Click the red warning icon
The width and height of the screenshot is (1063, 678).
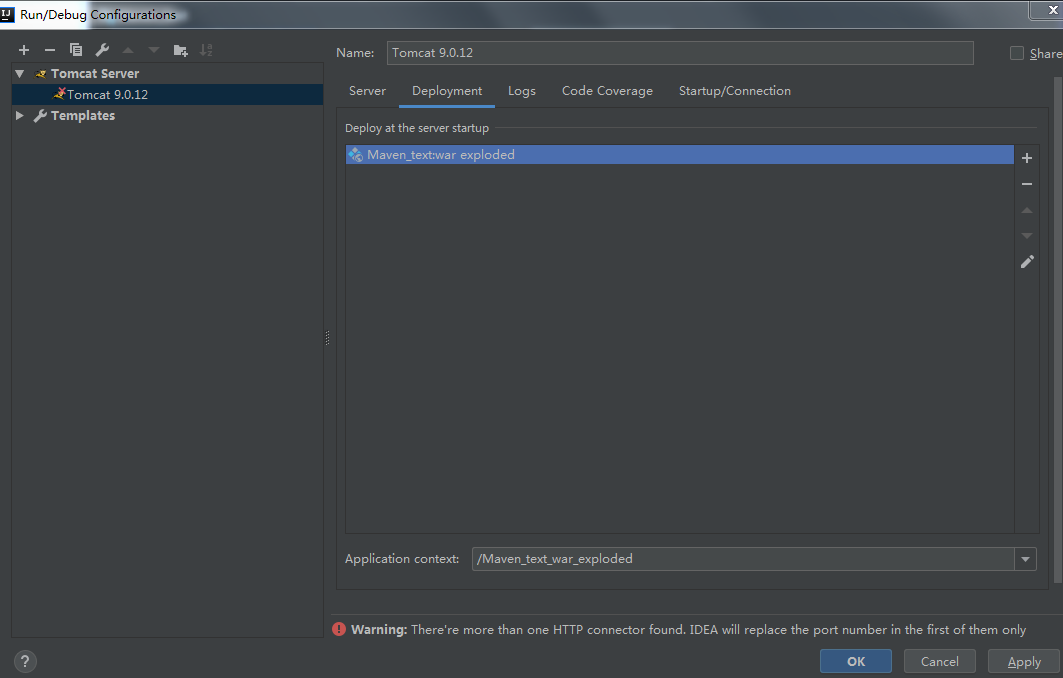click(339, 629)
